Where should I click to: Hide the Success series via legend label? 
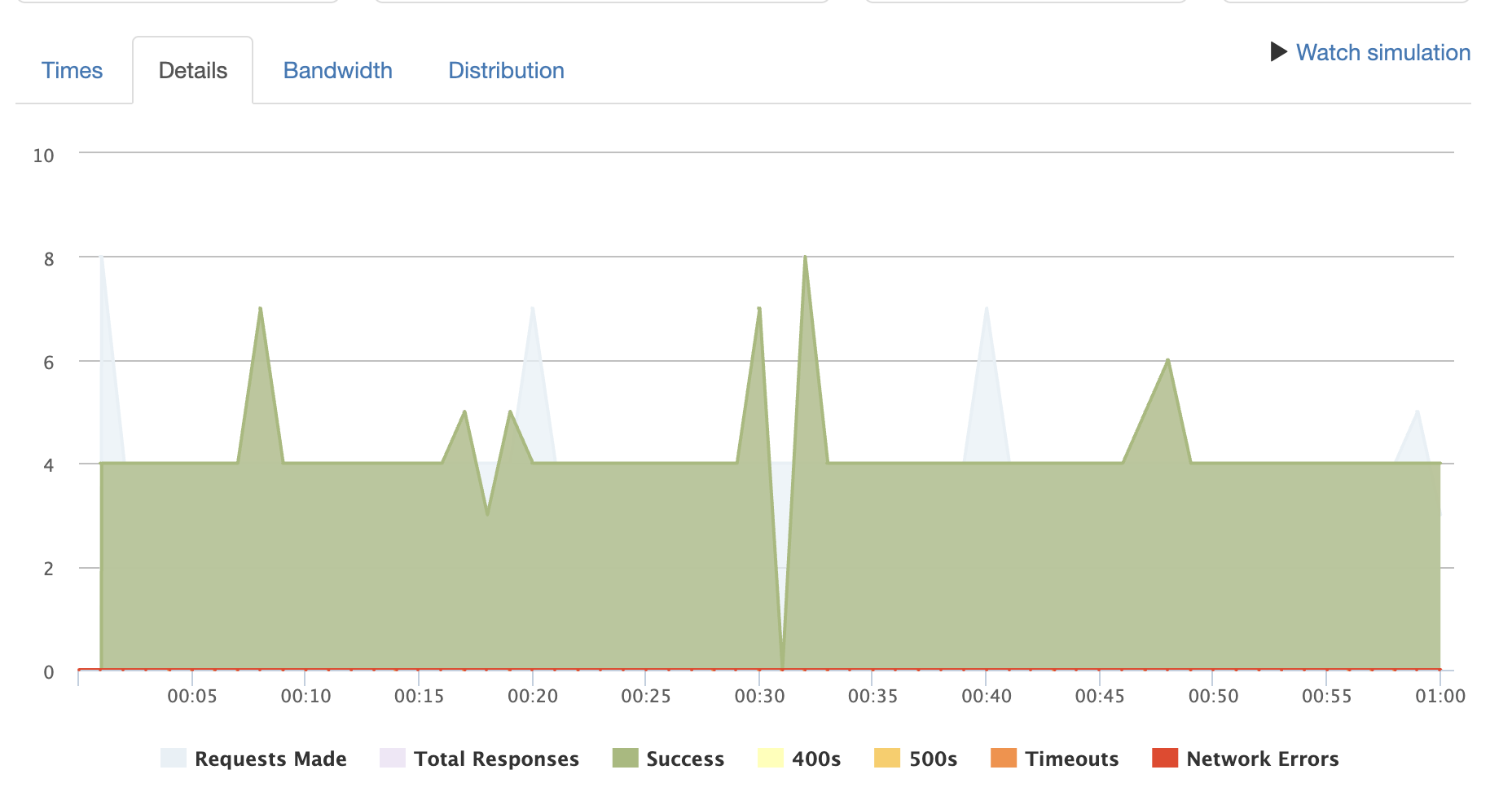point(684,759)
